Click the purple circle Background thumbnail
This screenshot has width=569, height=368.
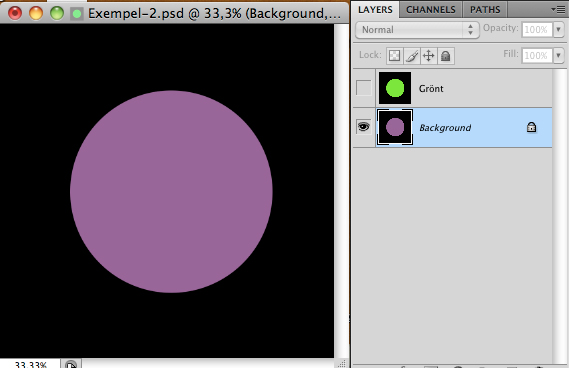(x=395, y=127)
